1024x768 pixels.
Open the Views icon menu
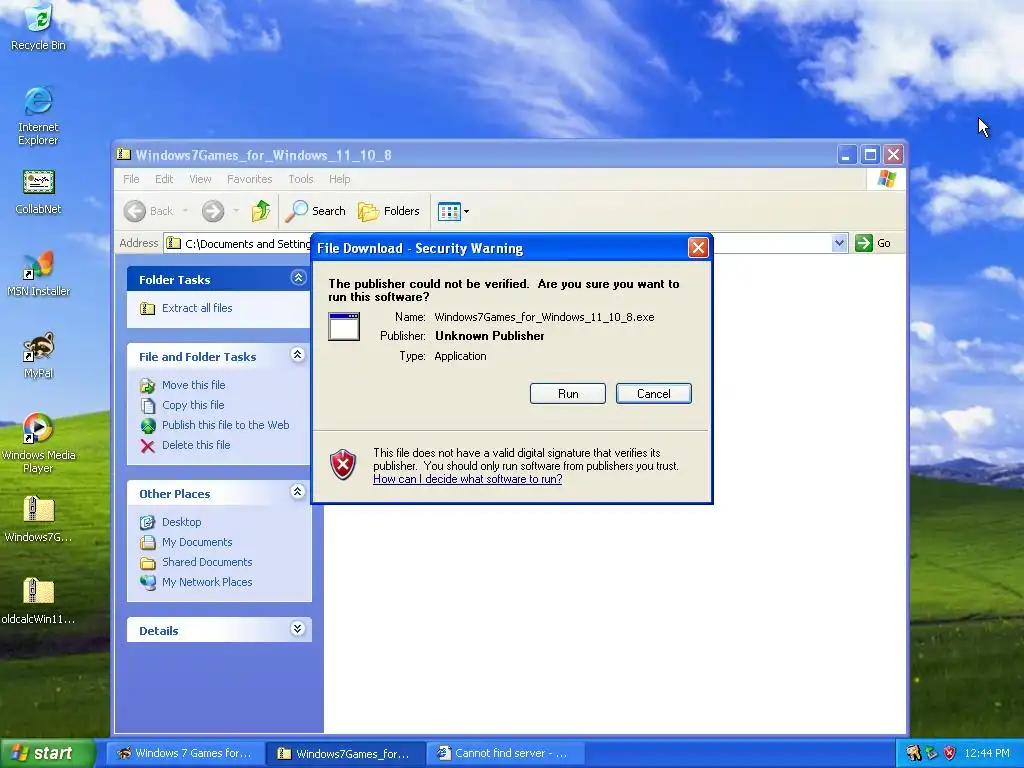(x=453, y=211)
